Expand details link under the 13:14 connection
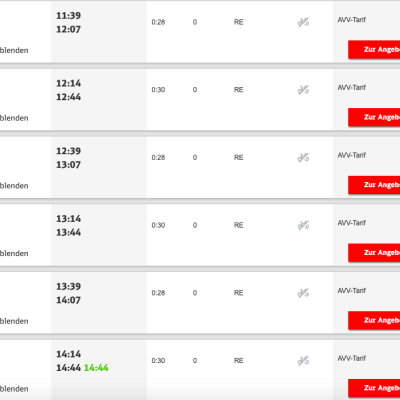The width and height of the screenshot is (400, 400). tap(14, 253)
